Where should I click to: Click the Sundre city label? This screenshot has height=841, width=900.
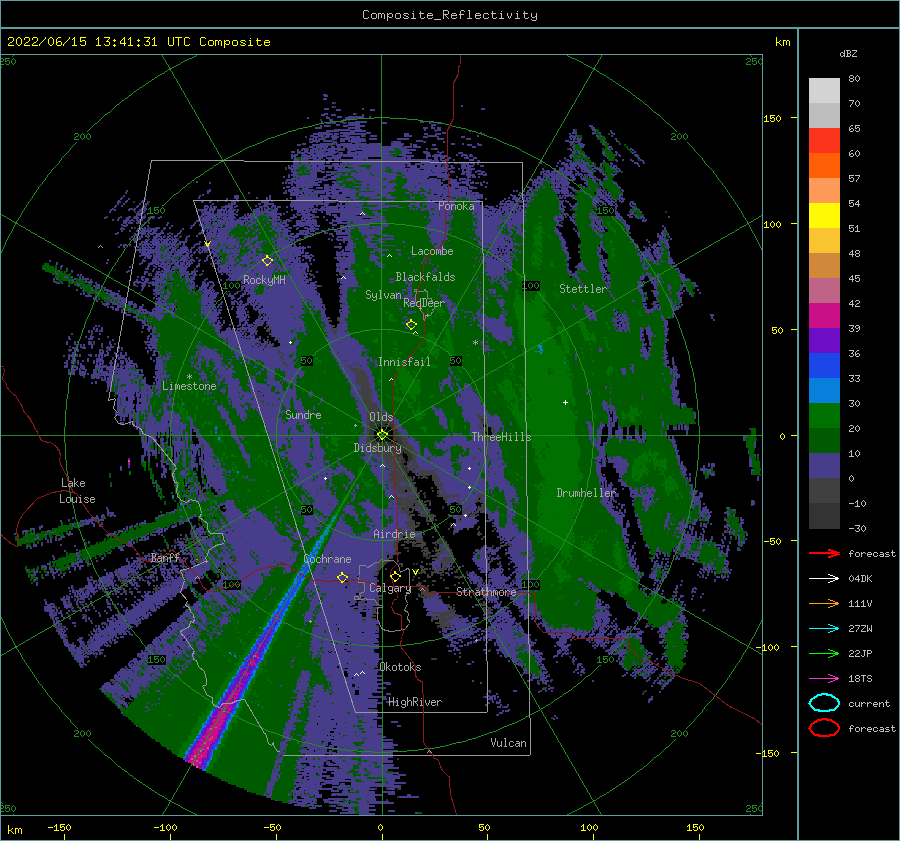coord(303,415)
